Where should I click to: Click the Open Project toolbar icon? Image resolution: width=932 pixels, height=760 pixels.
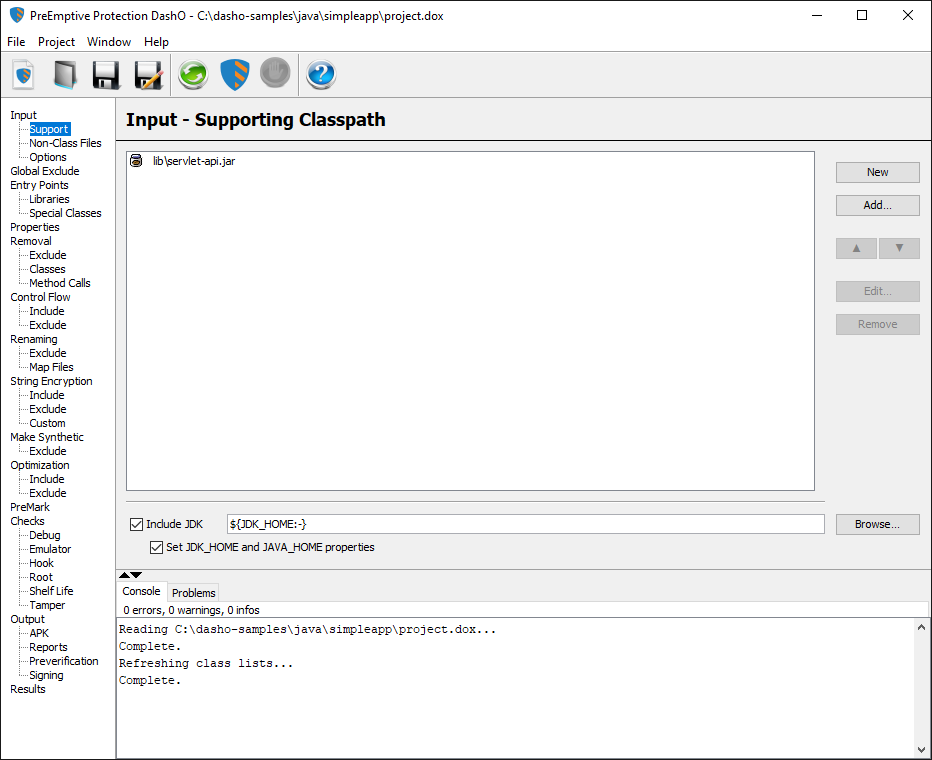click(x=65, y=75)
